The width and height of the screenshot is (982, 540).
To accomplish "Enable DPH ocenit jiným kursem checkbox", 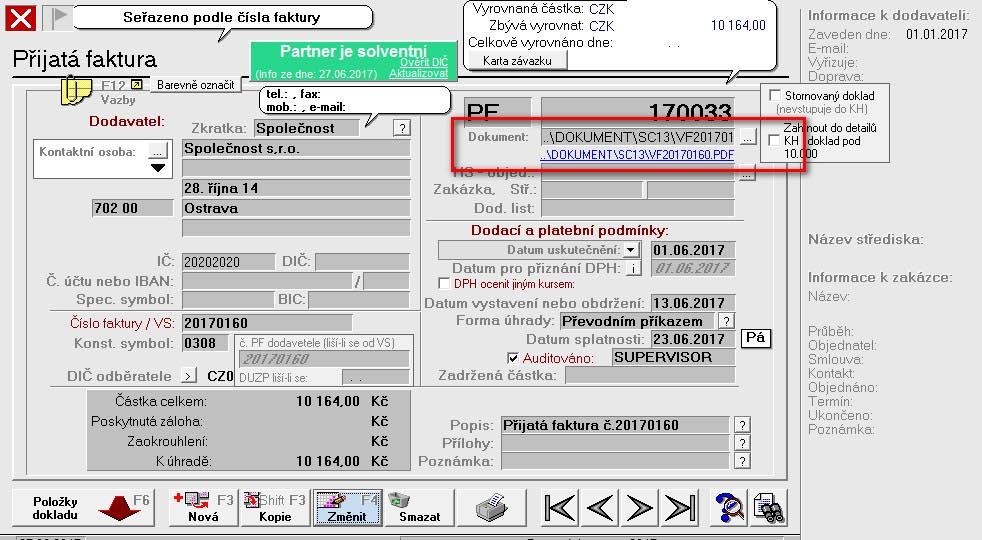I will click(x=444, y=284).
